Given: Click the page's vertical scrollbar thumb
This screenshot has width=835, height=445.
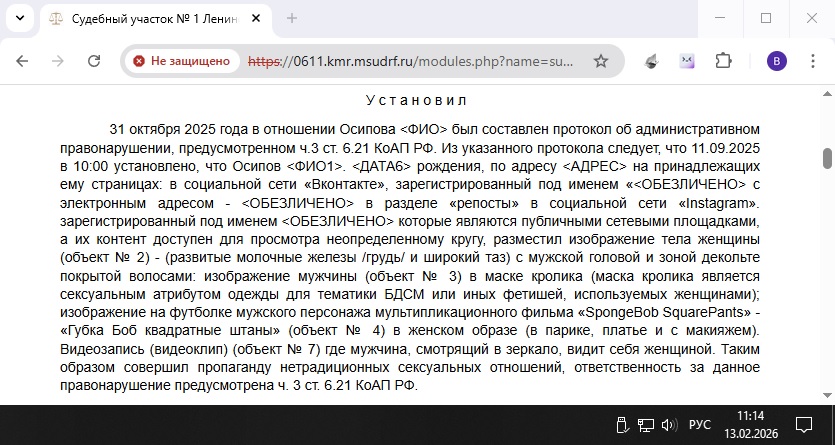Looking at the screenshot, I should pos(827,158).
